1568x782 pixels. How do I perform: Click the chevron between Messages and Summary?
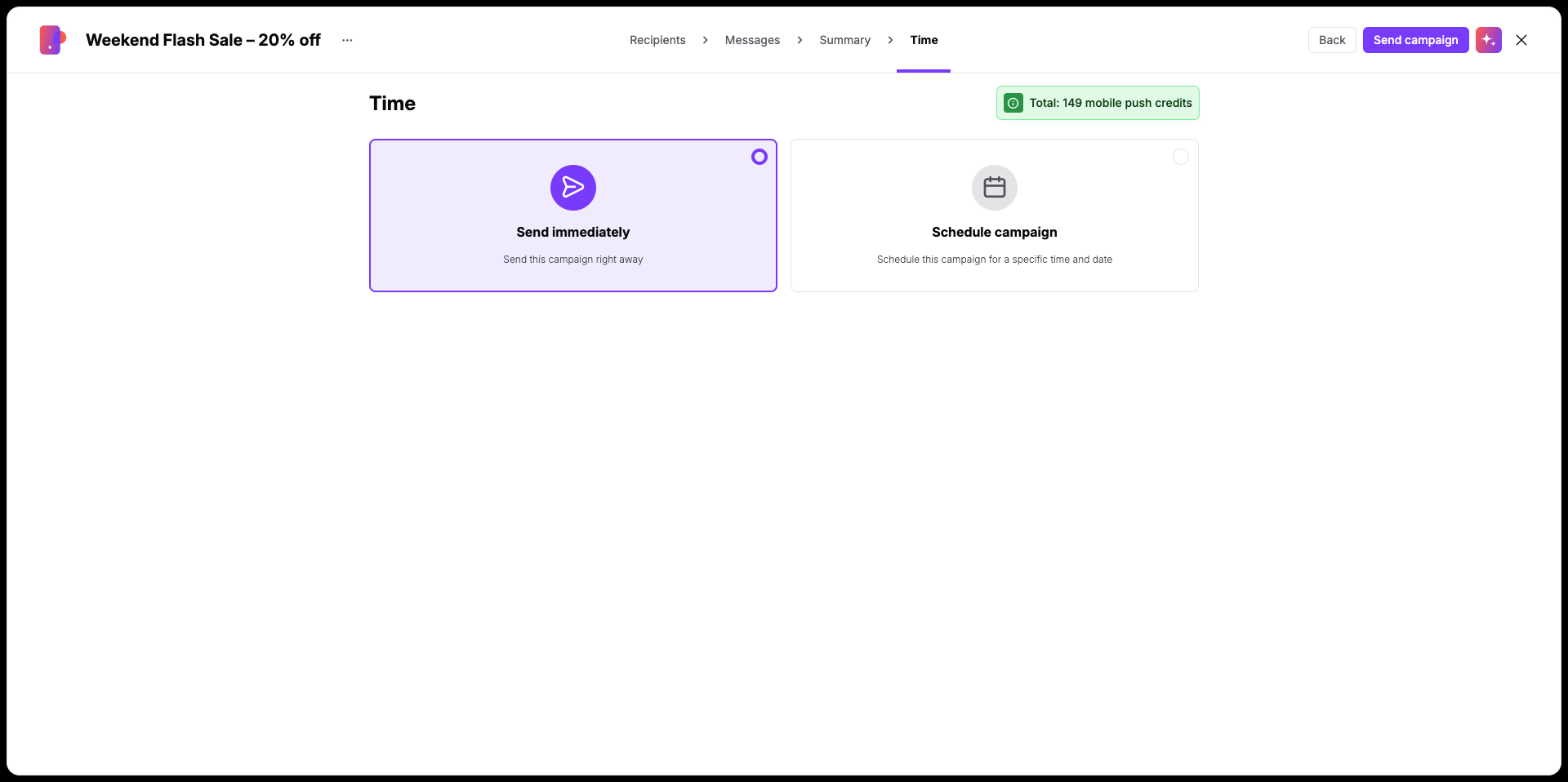point(800,40)
